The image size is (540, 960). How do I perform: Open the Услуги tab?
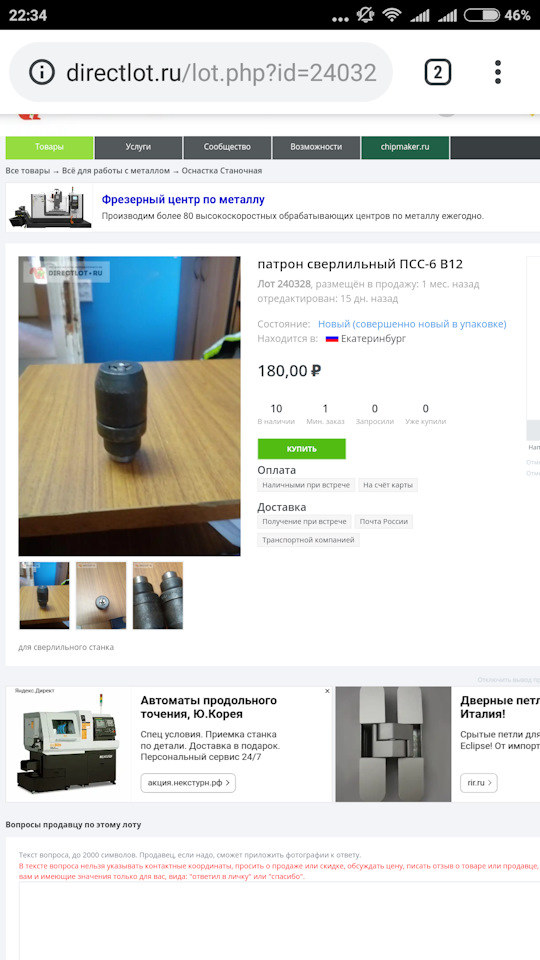(138, 148)
